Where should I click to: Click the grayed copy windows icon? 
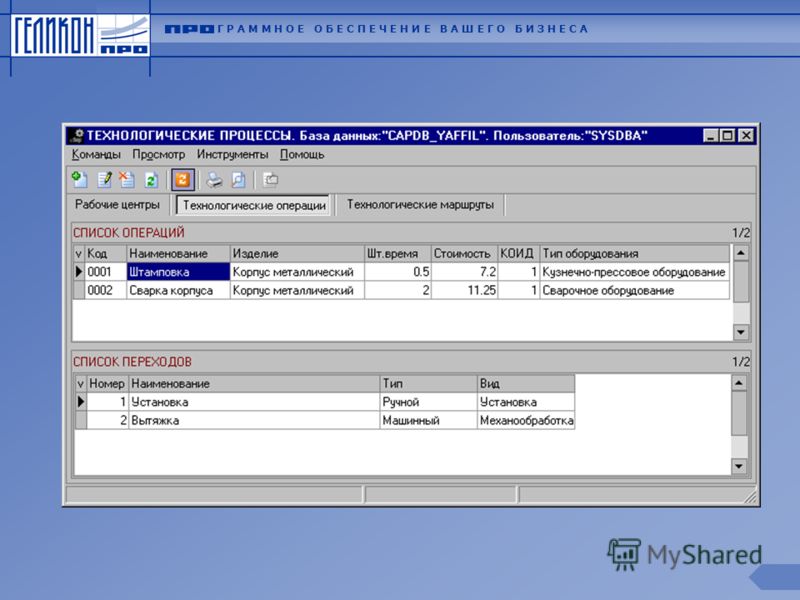(270, 180)
